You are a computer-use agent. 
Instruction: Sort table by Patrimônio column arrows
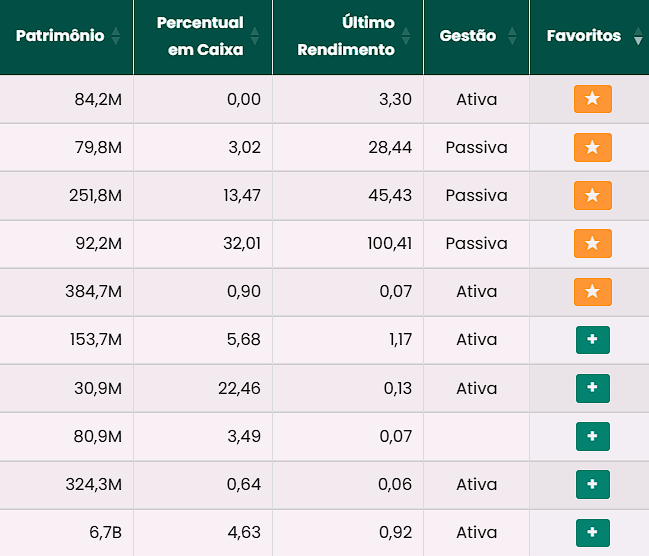[x=116, y=36]
